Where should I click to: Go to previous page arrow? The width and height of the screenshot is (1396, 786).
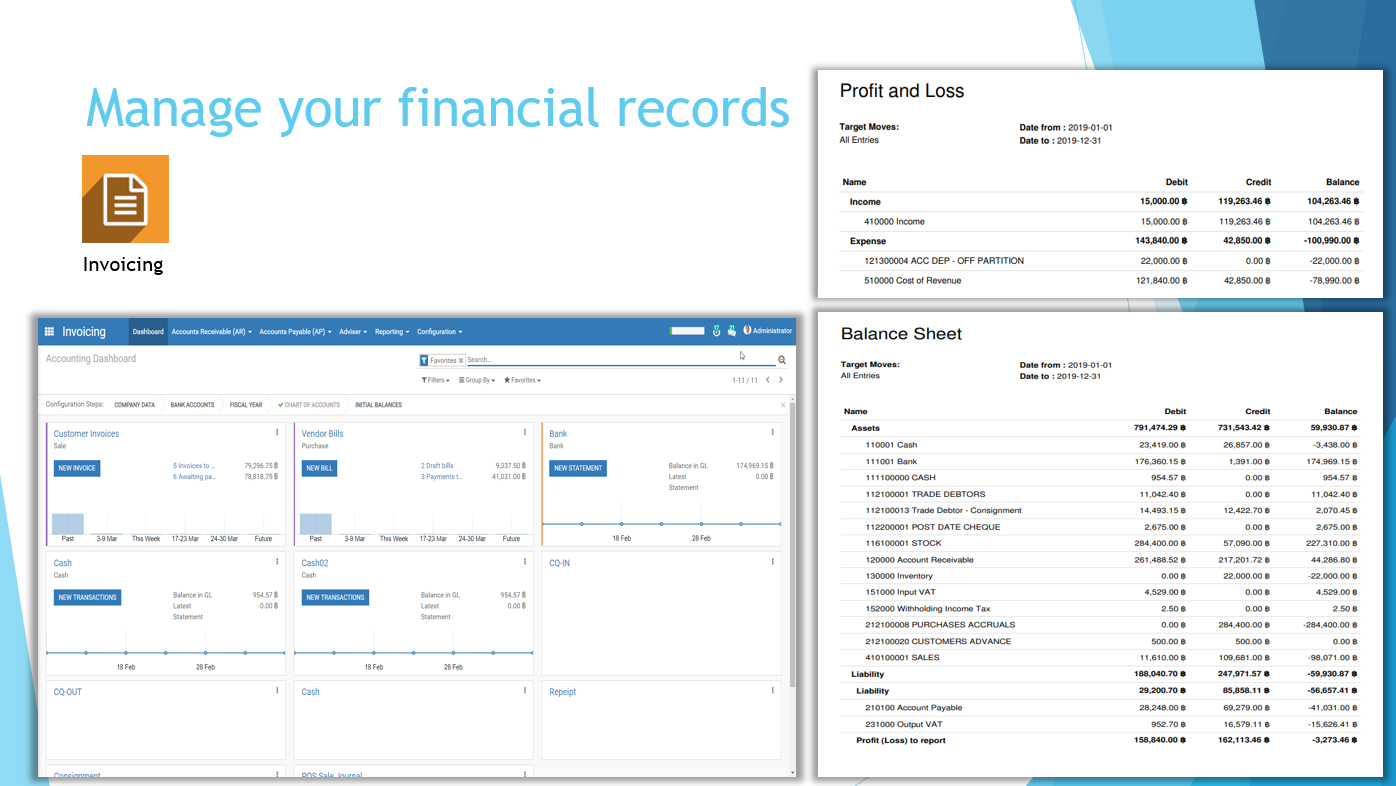768,380
